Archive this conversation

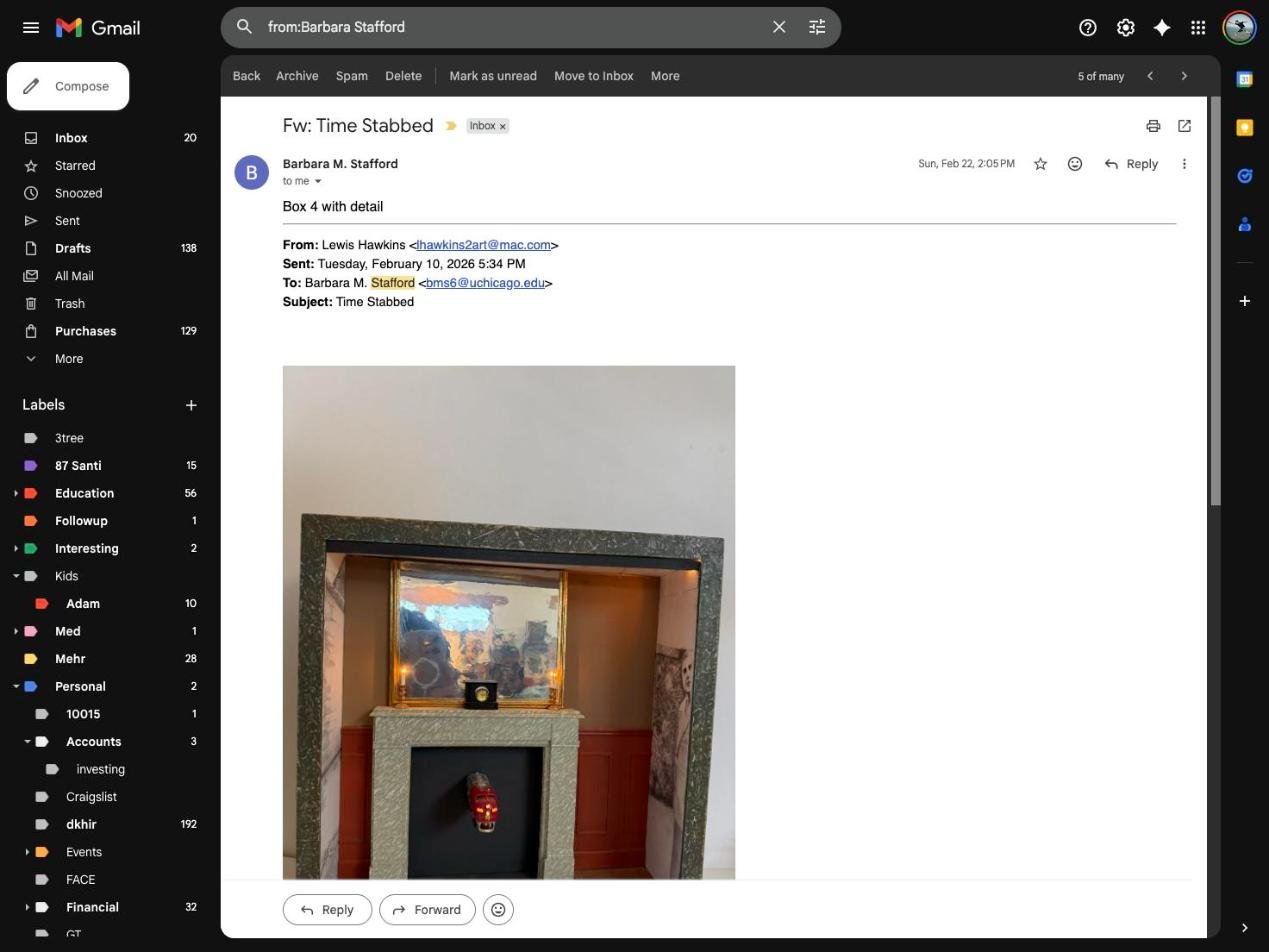tap(297, 76)
